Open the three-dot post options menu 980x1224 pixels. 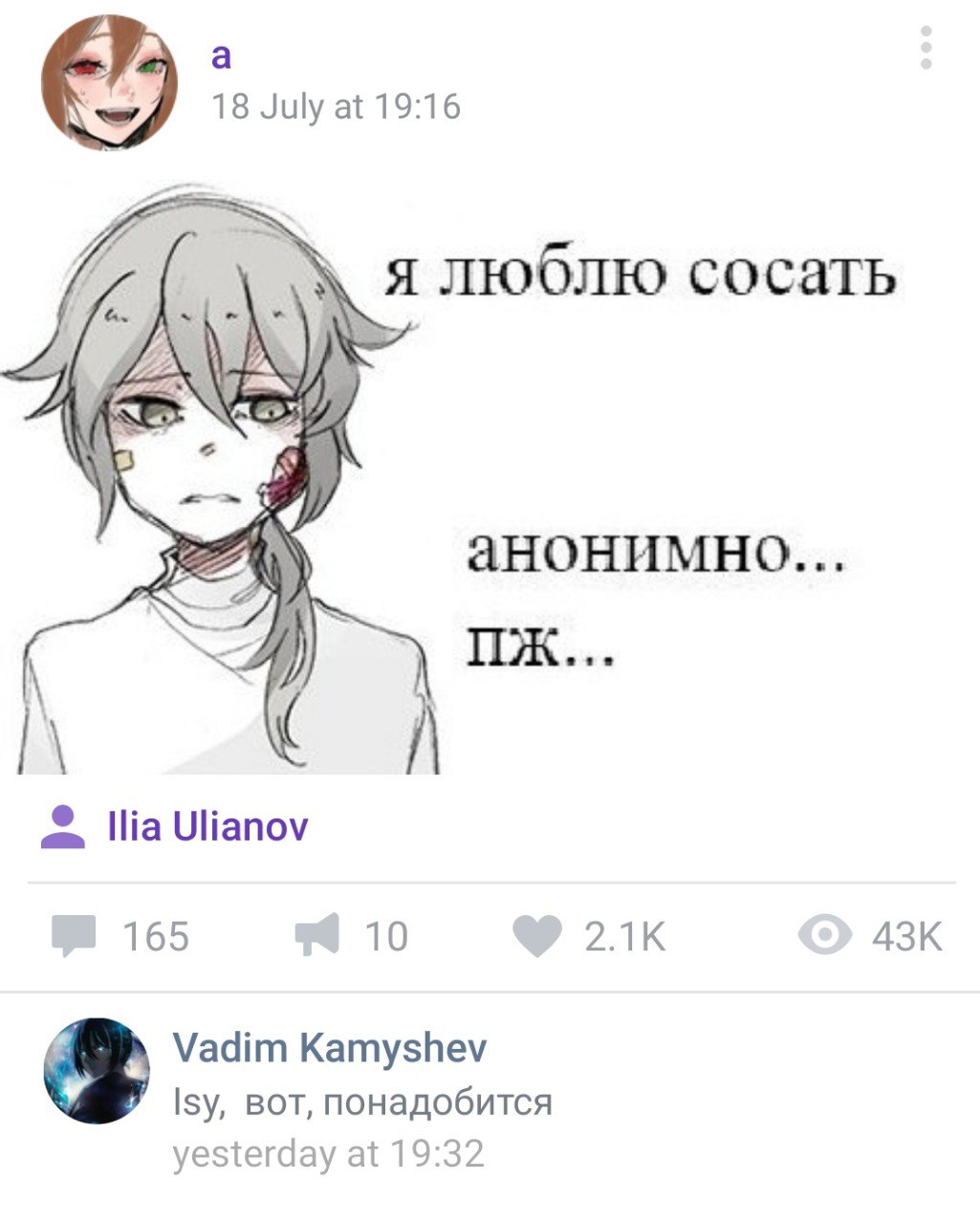point(925,47)
